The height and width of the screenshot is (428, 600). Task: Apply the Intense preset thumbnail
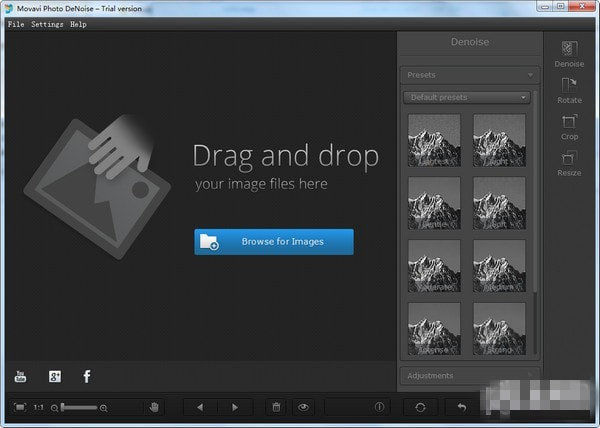(x=434, y=329)
